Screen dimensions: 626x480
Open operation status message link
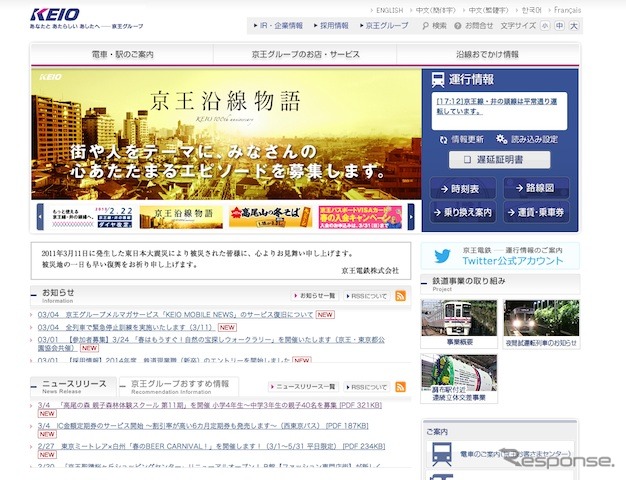coord(497,107)
